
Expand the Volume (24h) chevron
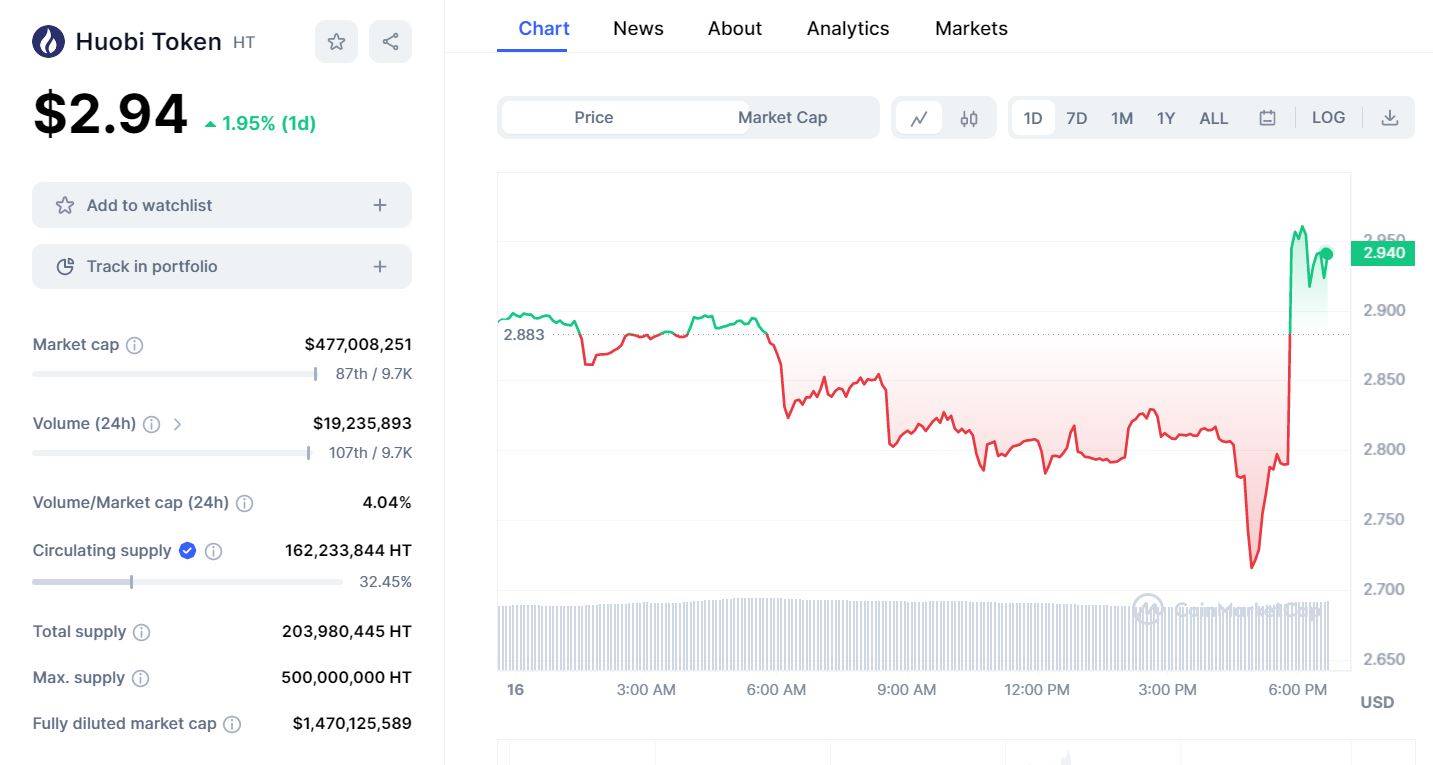pyautogui.click(x=177, y=424)
